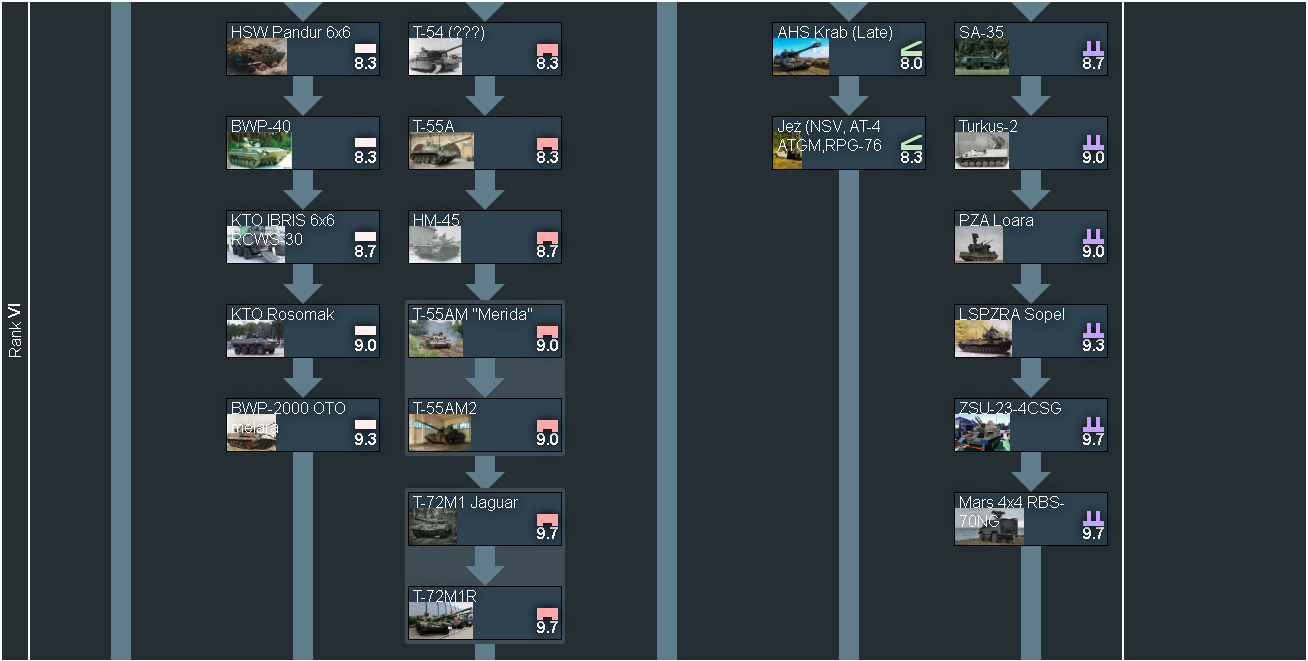Image resolution: width=1308 pixels, height=661 pixels.
Task: Click the anti-air icon on SA-35
Action: [x=1093, y=48]
